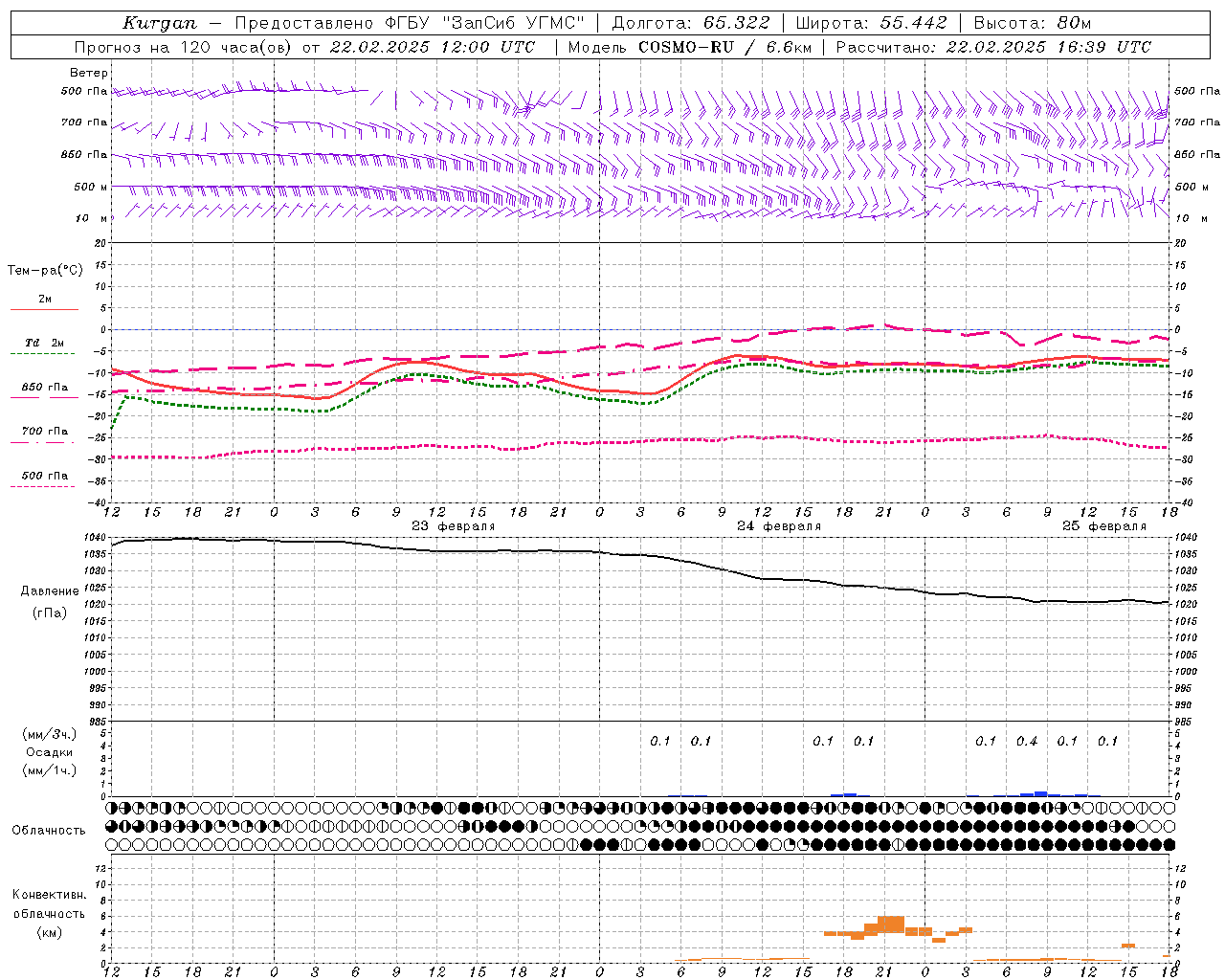Click the "(км)" unit under convective cloudiness
This screenshot has height=980, width=1225.
pos(50,932)
